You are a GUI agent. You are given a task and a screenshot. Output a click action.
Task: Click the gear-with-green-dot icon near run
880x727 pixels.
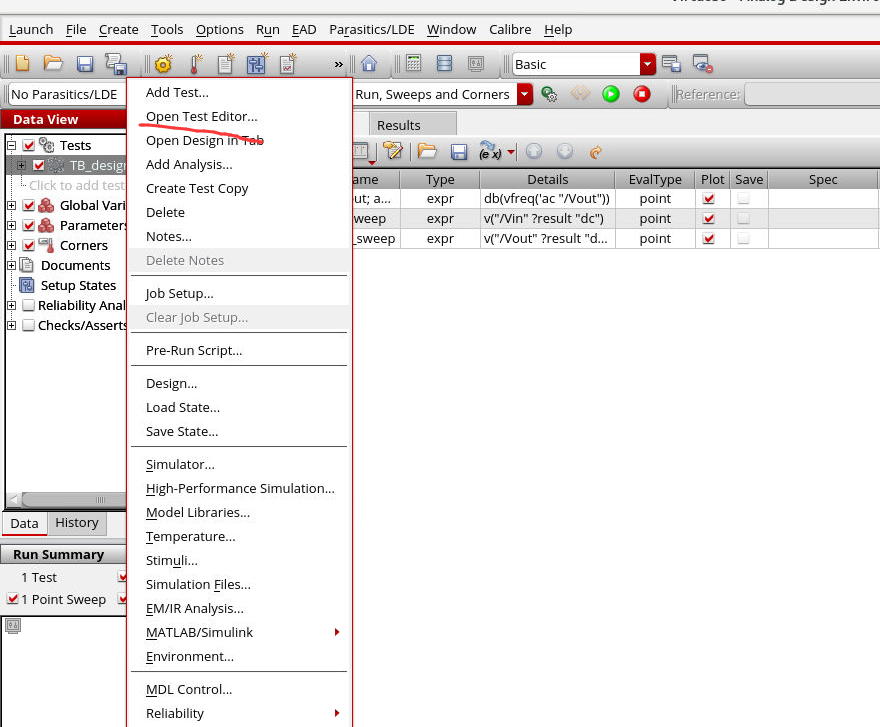click(x=549, y=94)
